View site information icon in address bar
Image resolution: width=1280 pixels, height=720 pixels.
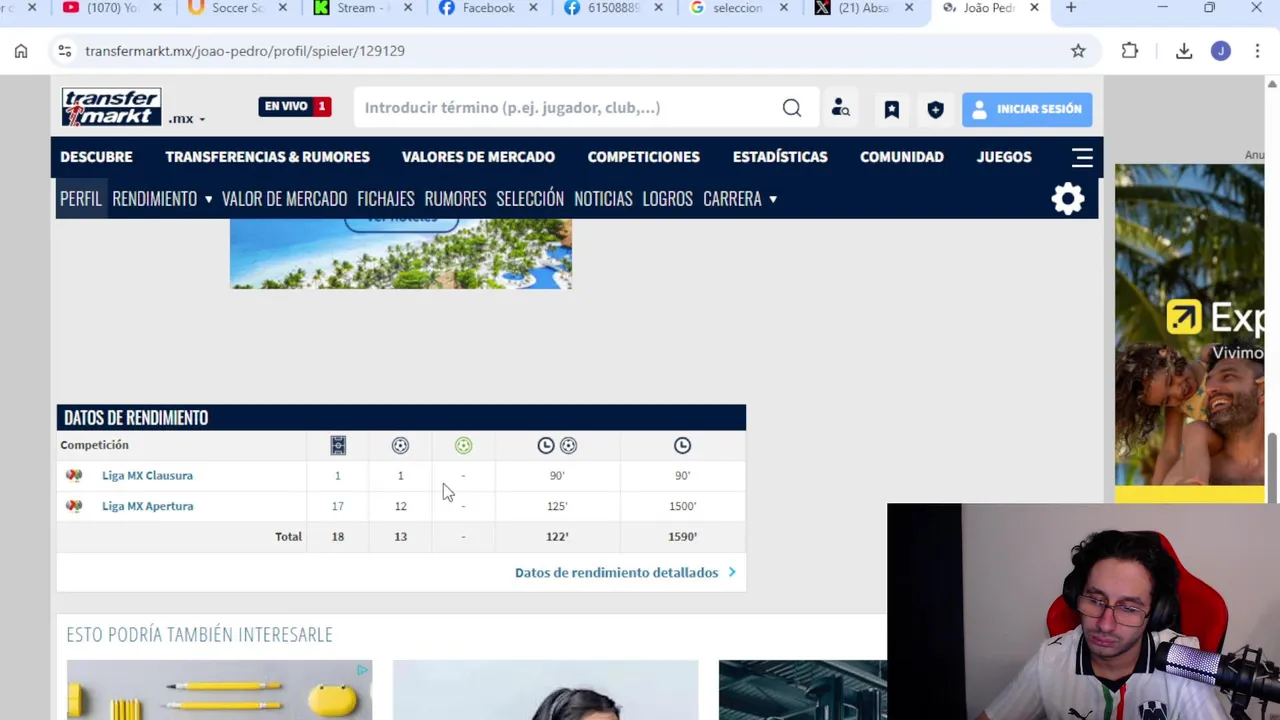pyautogui.click(x=64, y=51)
